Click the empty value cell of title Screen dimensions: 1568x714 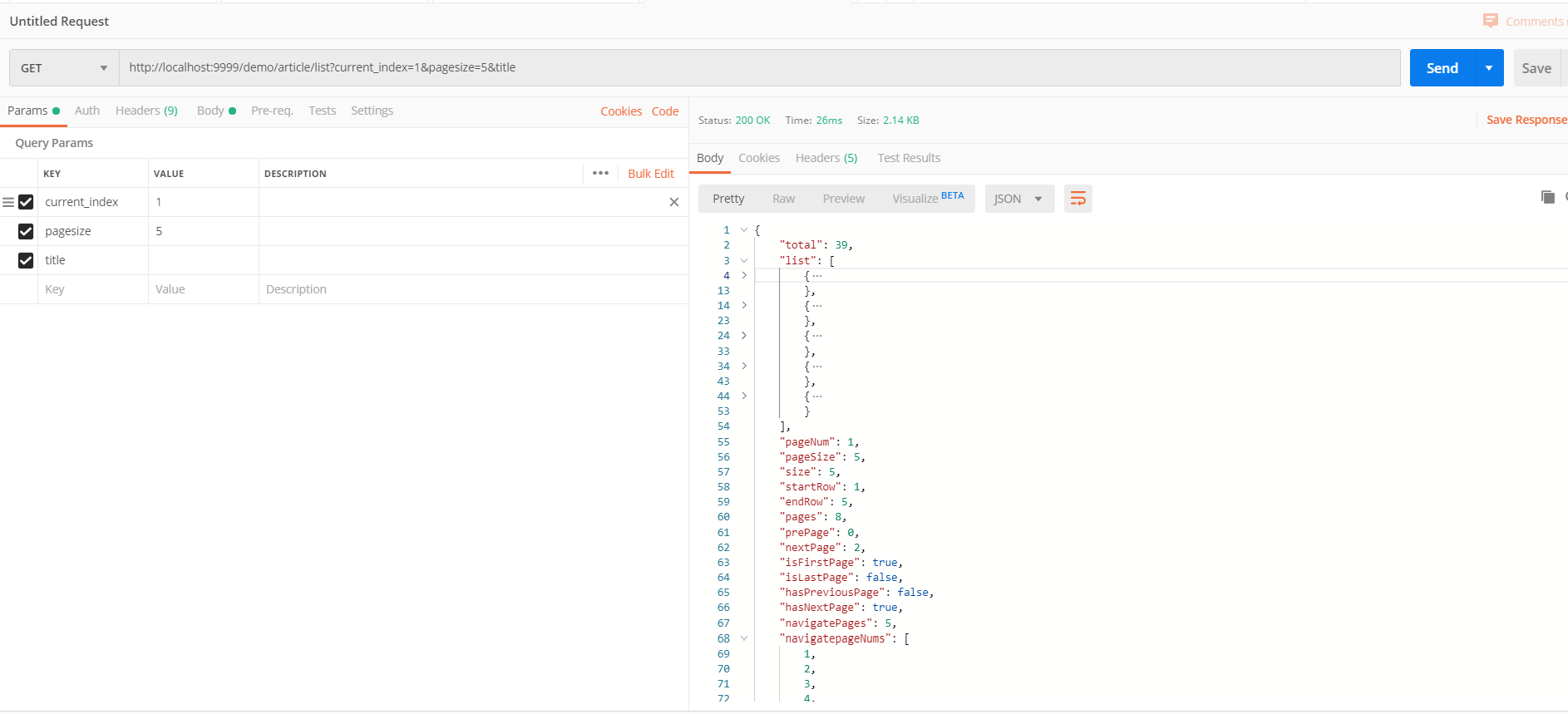[204, 260]
